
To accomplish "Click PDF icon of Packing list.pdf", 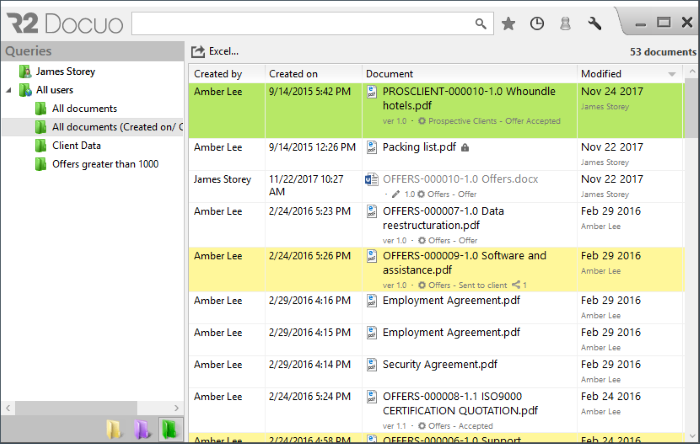I will 371,147.
